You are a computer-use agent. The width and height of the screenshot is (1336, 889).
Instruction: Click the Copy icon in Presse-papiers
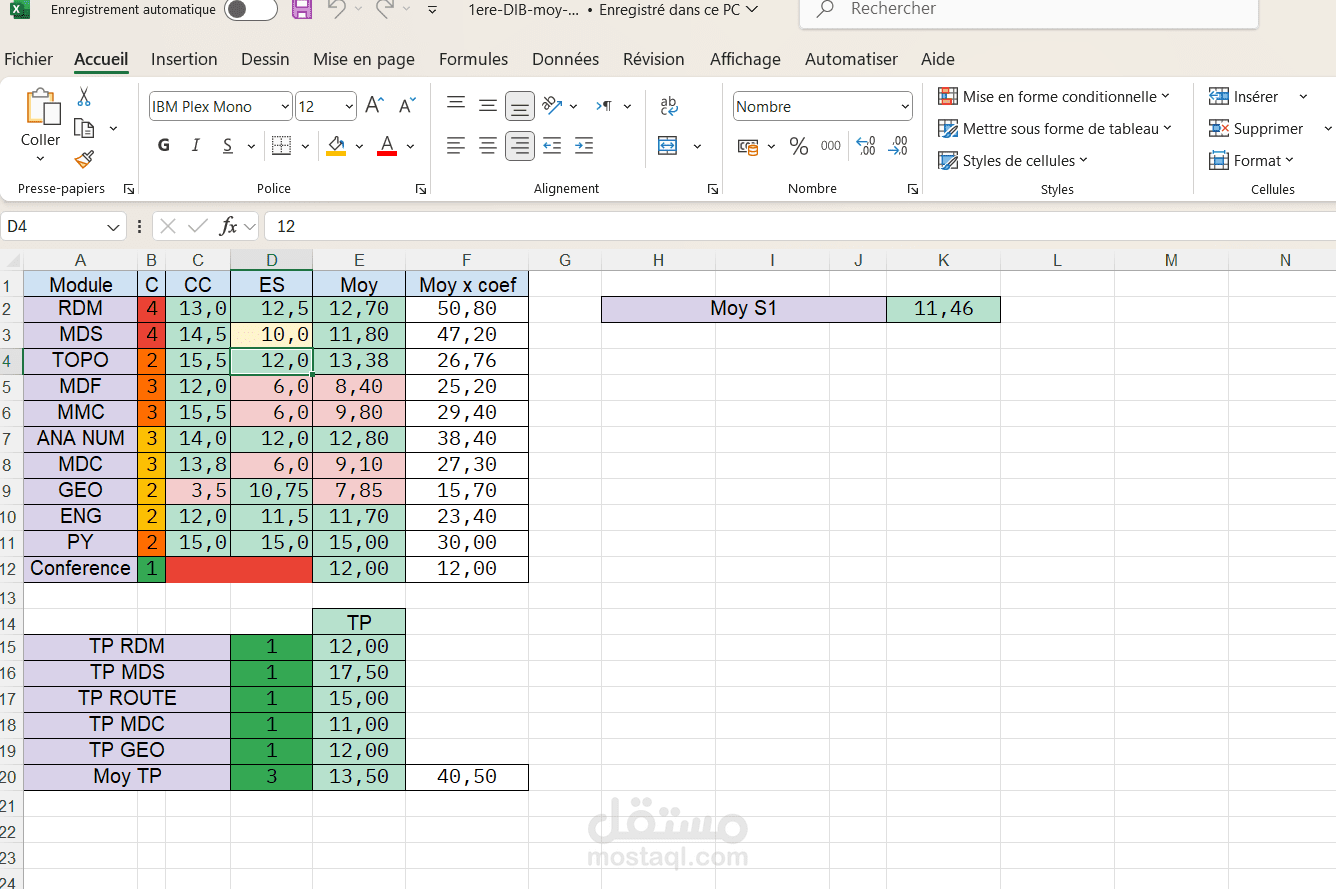[x=85, y=128]
